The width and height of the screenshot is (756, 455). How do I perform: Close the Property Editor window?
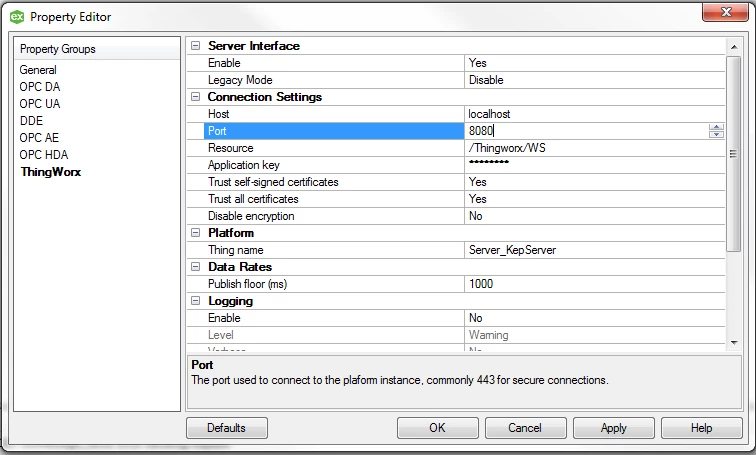(x=726, y=12)
